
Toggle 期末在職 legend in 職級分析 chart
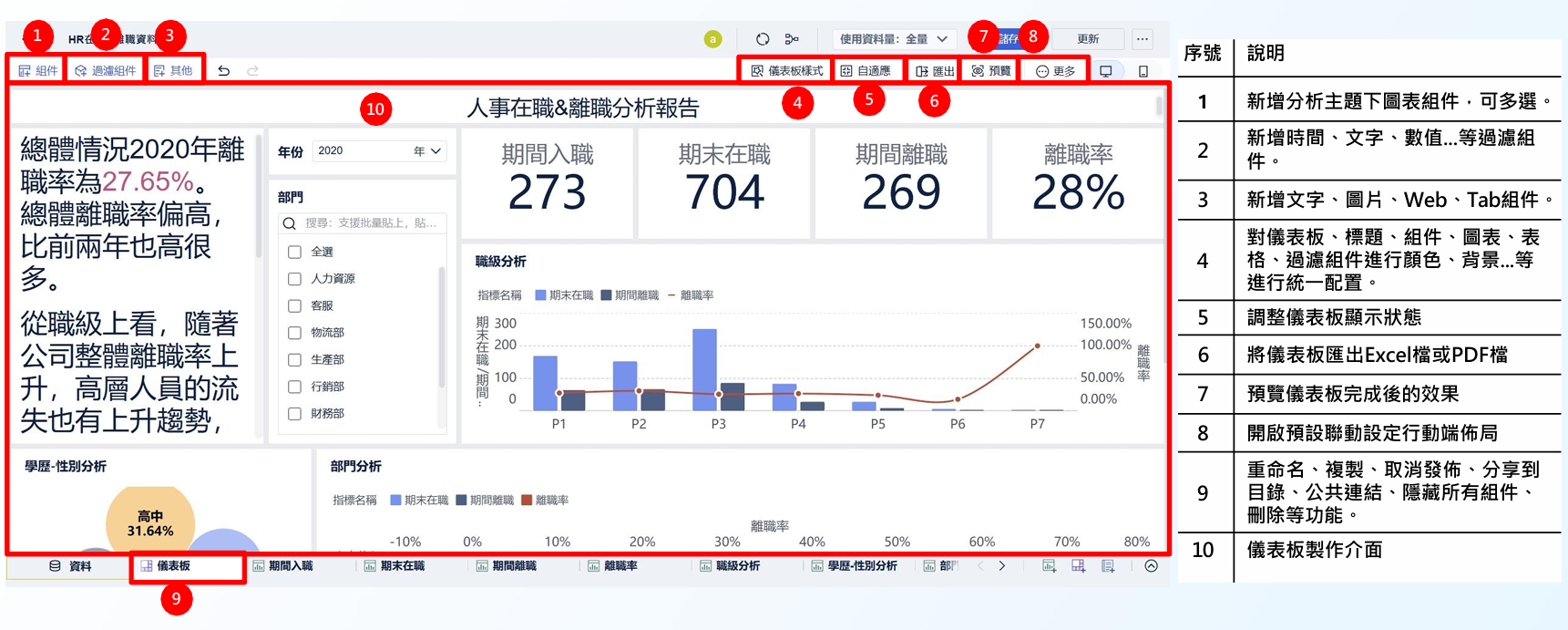[x=564, y=295]
